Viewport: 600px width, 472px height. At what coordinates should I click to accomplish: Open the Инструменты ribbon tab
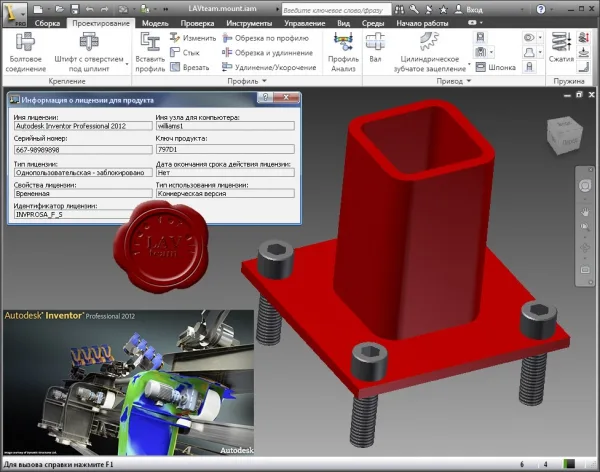(249, 23)
